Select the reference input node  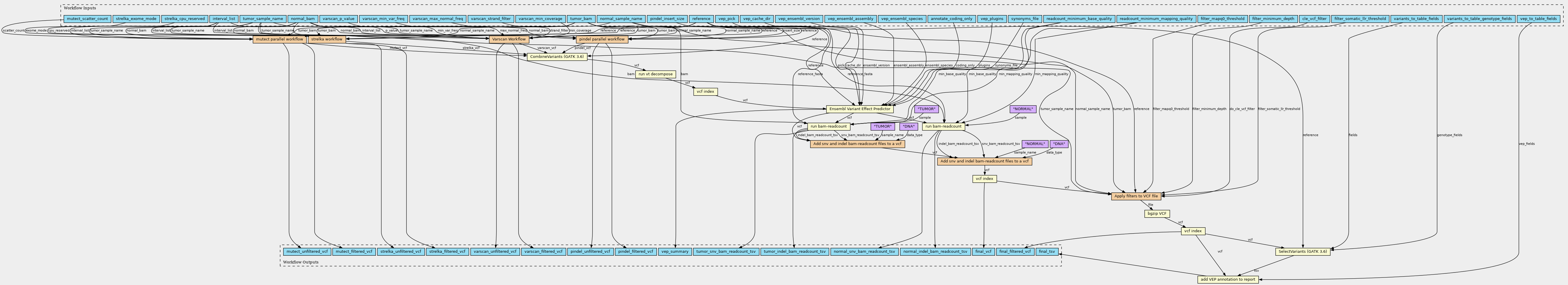(701, 19)
